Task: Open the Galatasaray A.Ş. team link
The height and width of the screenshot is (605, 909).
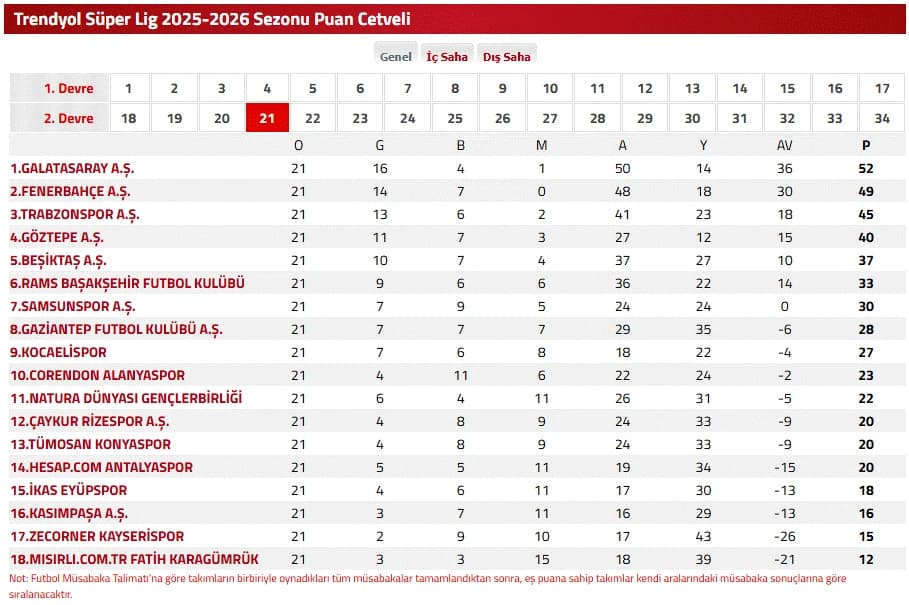Action: (x=72, y=169)
